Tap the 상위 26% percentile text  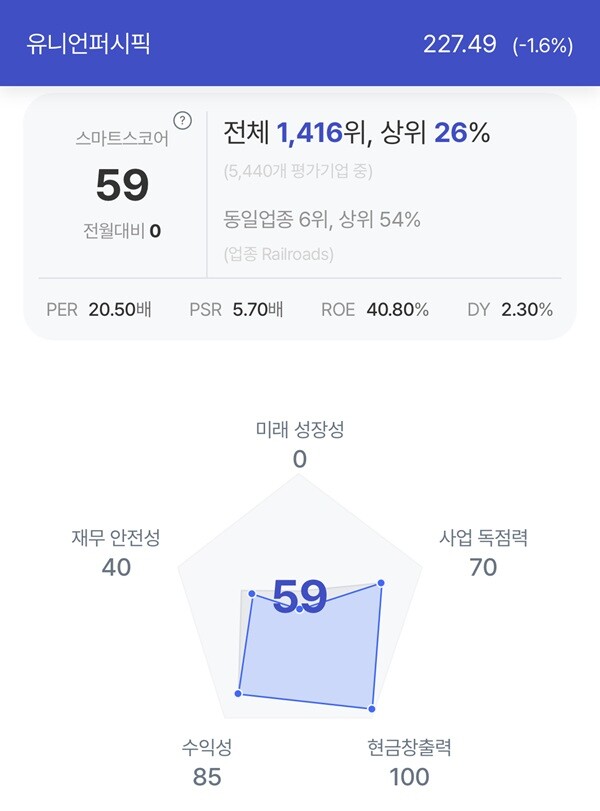point(435,133)
